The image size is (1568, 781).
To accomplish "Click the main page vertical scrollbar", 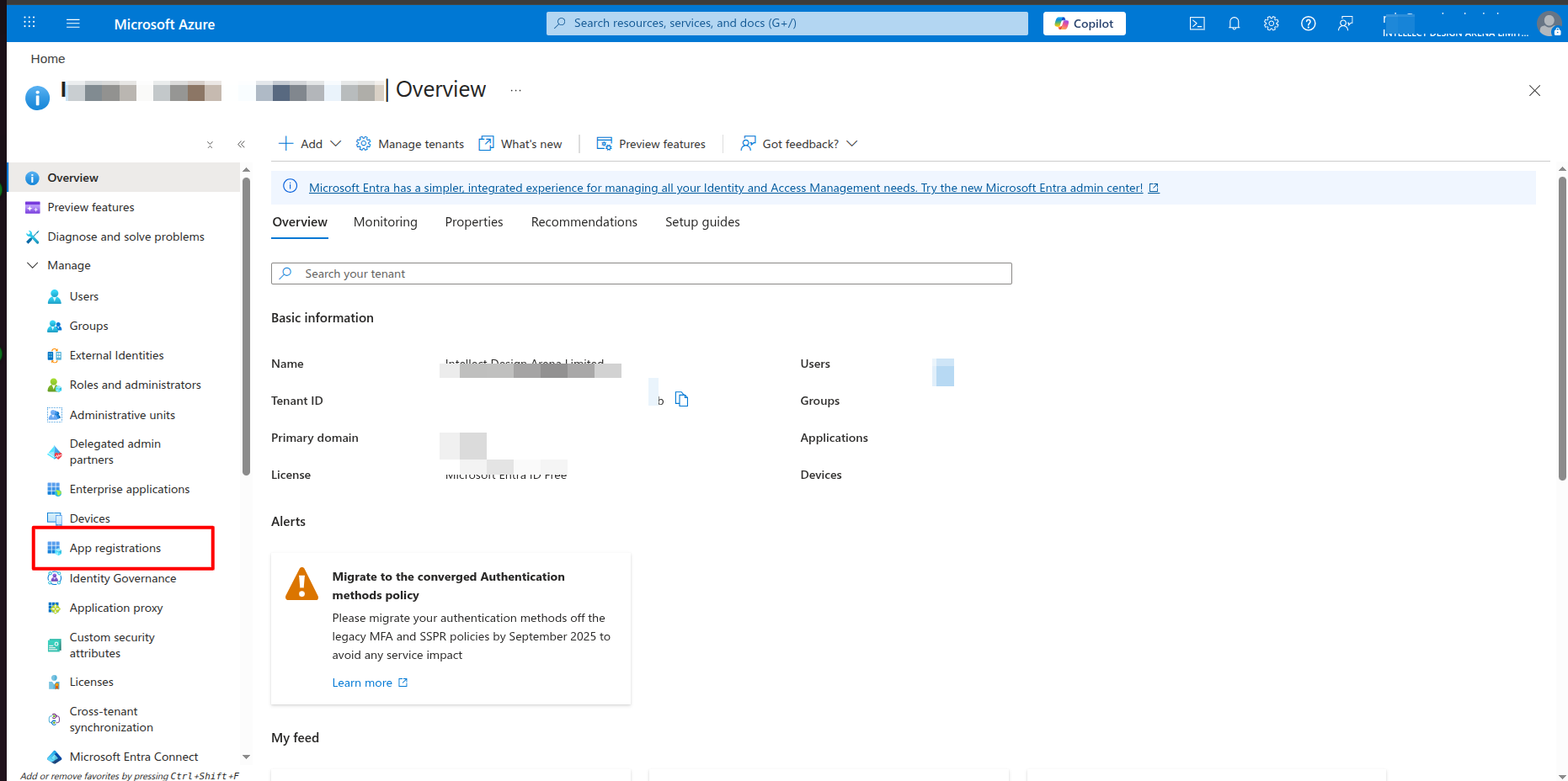I will click(x=1562, y=328).
